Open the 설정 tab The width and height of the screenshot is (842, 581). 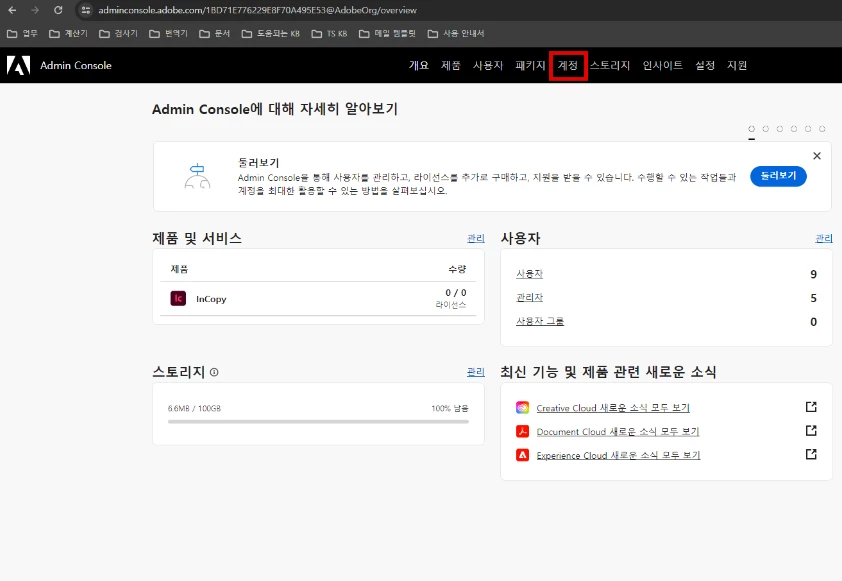pos(705,66)
